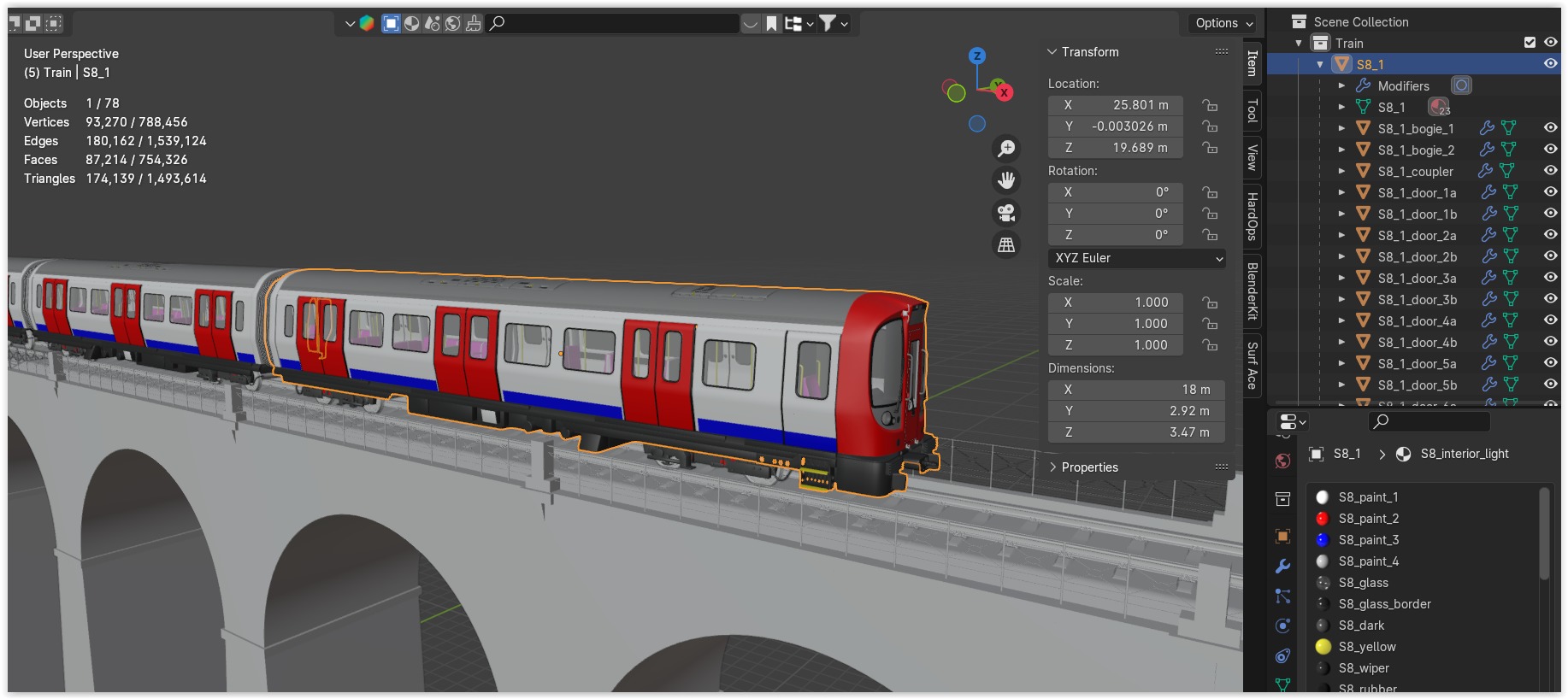Screen dimensions: 1568x699
Task: Open the BlenderKit sidebar tab
Action: [x=1252, y=291]
